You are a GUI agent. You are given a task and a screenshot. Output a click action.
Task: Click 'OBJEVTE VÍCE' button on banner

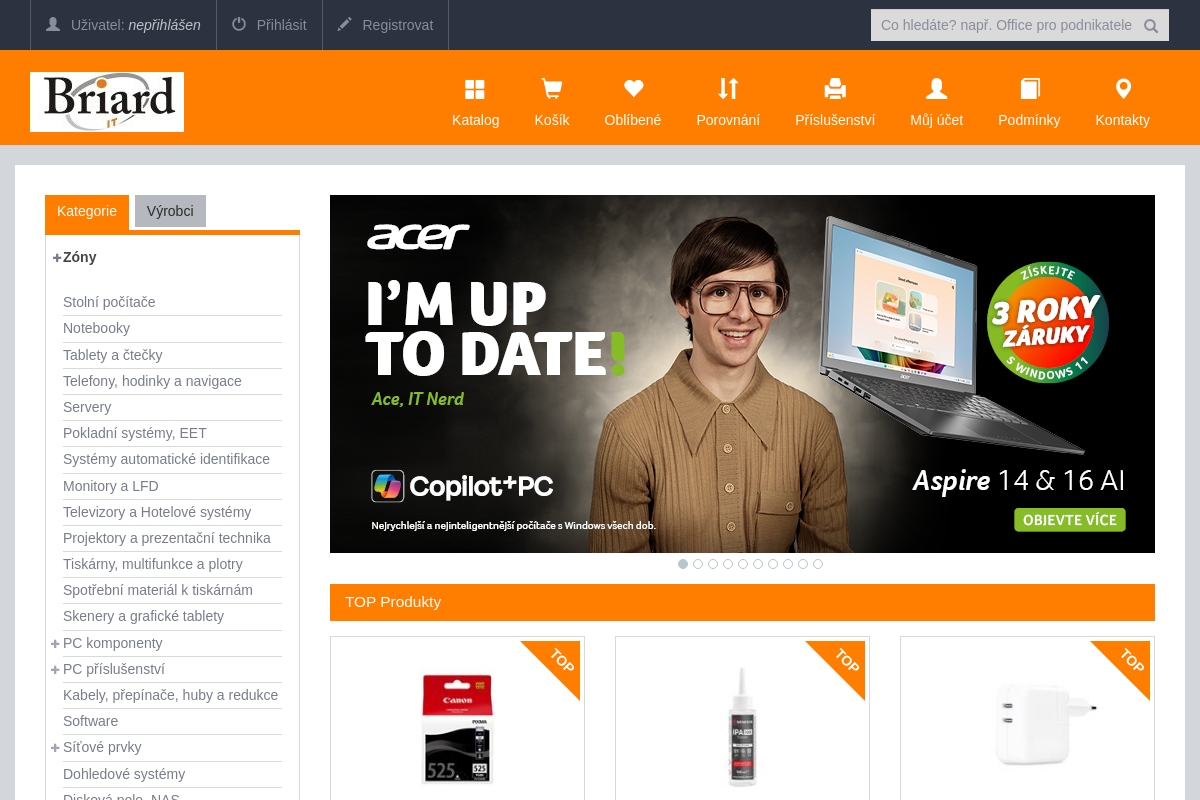click(x=1070, y=520)
